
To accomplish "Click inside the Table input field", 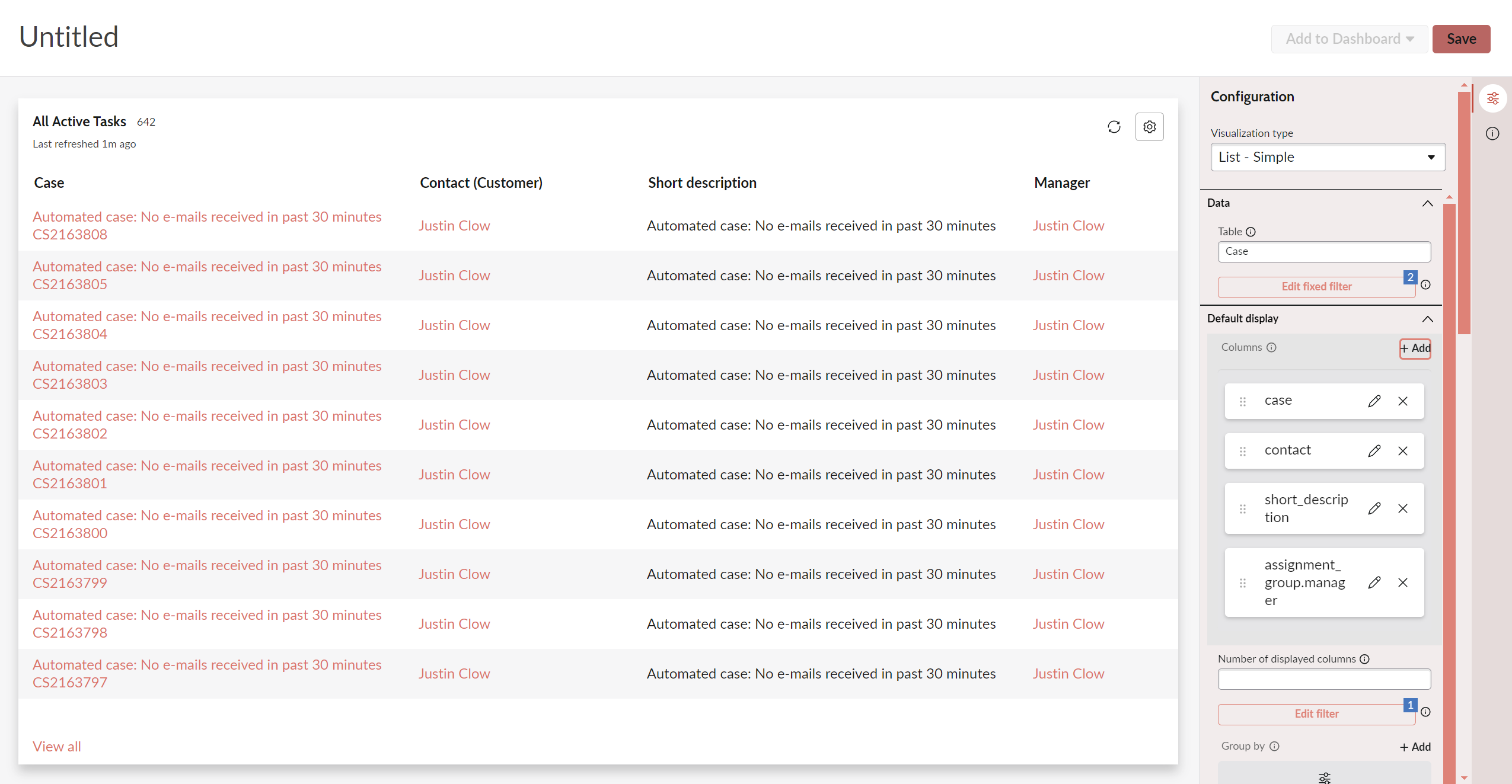I will 1323,251.
